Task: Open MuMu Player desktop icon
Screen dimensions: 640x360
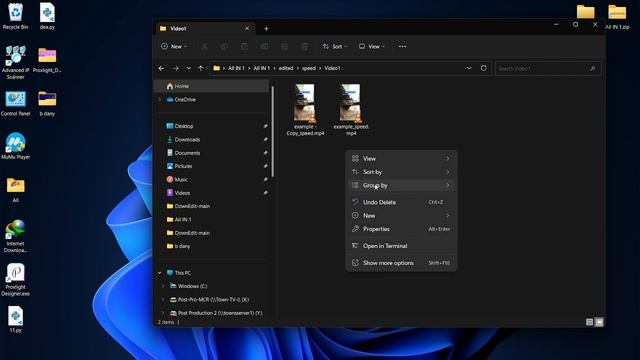Action: [16, 146]
